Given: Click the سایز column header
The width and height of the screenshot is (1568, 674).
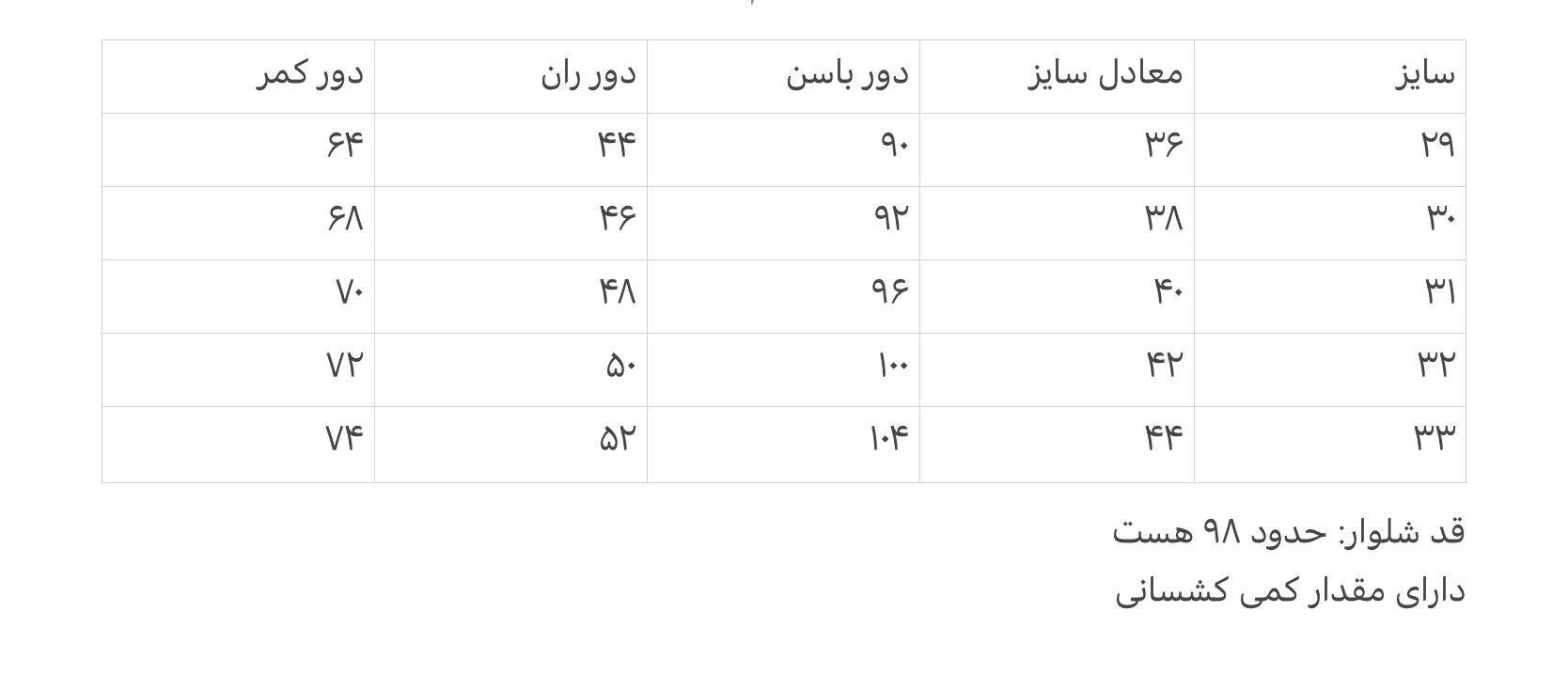Looking at the screenshot, I should [1424, 74].
